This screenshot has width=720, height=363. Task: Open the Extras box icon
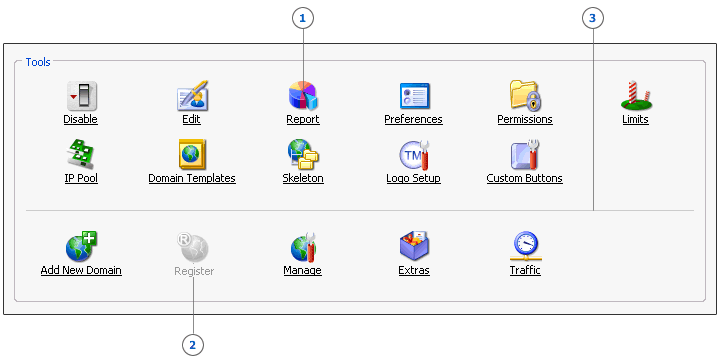coord(414,246)
